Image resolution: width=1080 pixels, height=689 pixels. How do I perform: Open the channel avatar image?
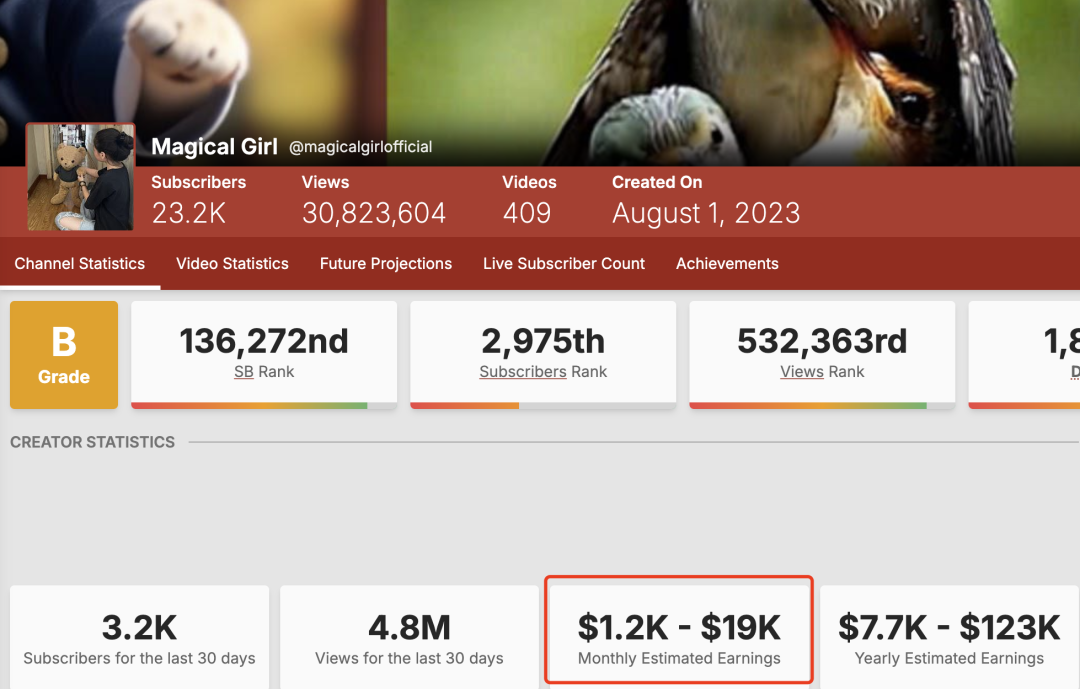coord(80,175)
